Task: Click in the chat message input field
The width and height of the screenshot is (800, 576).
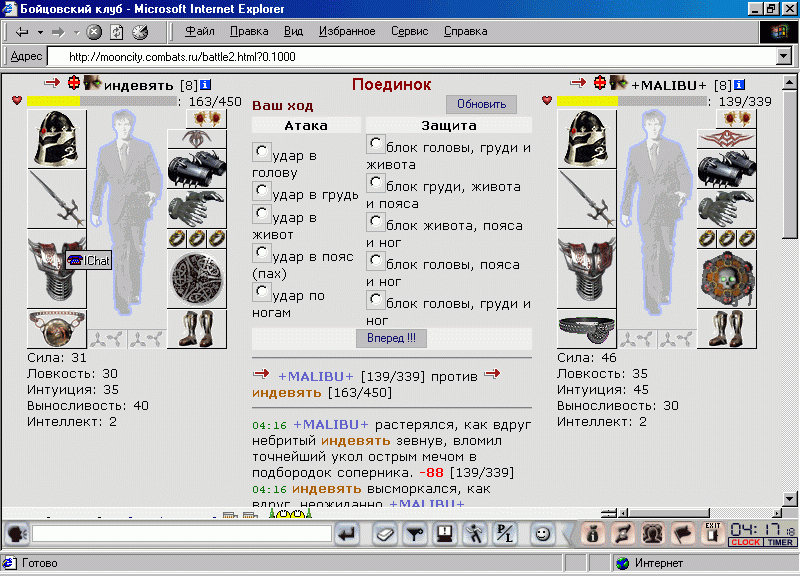Action: [x=182, y=534]
